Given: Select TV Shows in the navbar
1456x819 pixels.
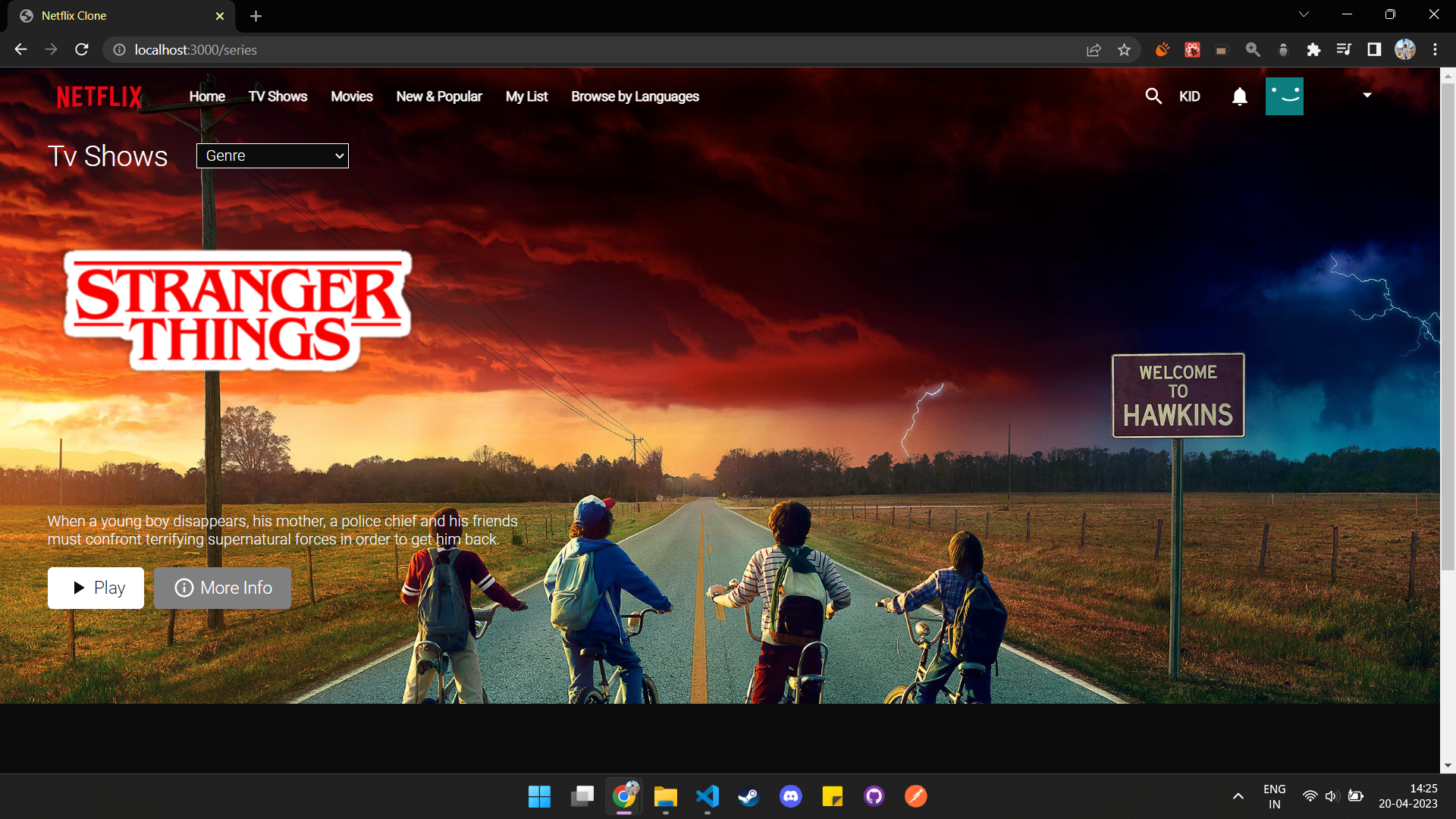Looking at the screenshot, I should coord(278,96).
